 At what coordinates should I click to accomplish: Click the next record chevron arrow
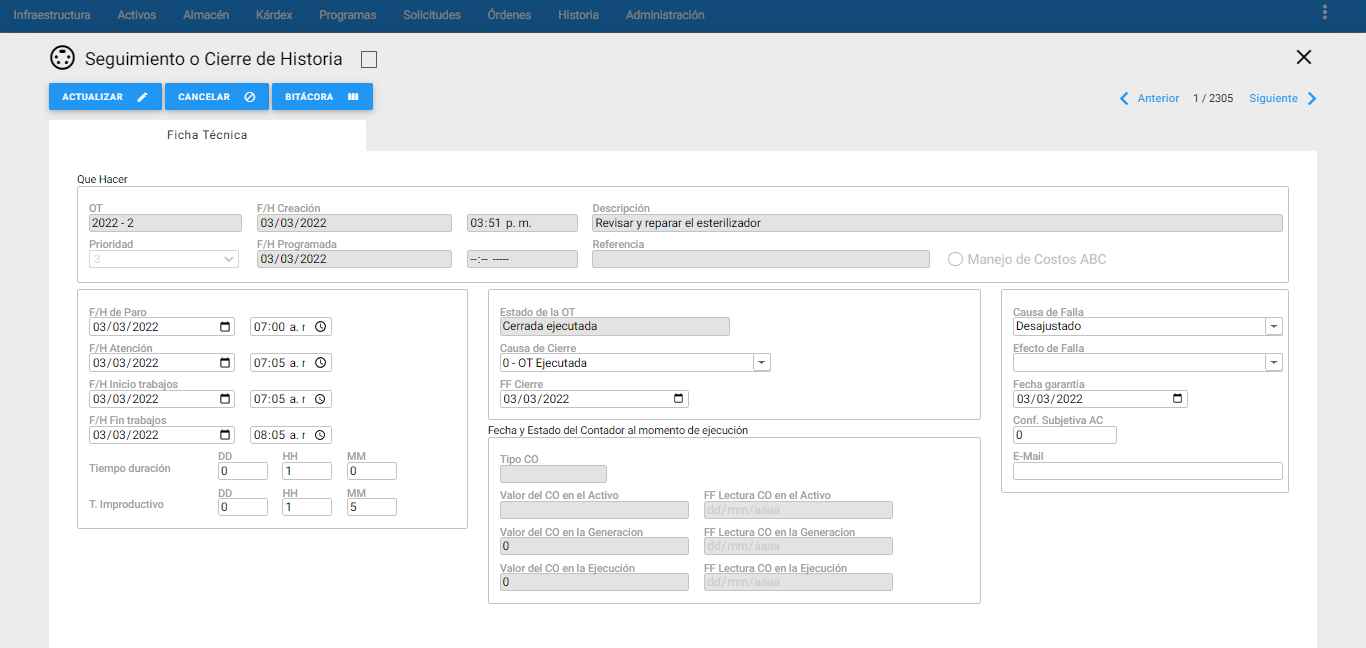pos(1312,98)
